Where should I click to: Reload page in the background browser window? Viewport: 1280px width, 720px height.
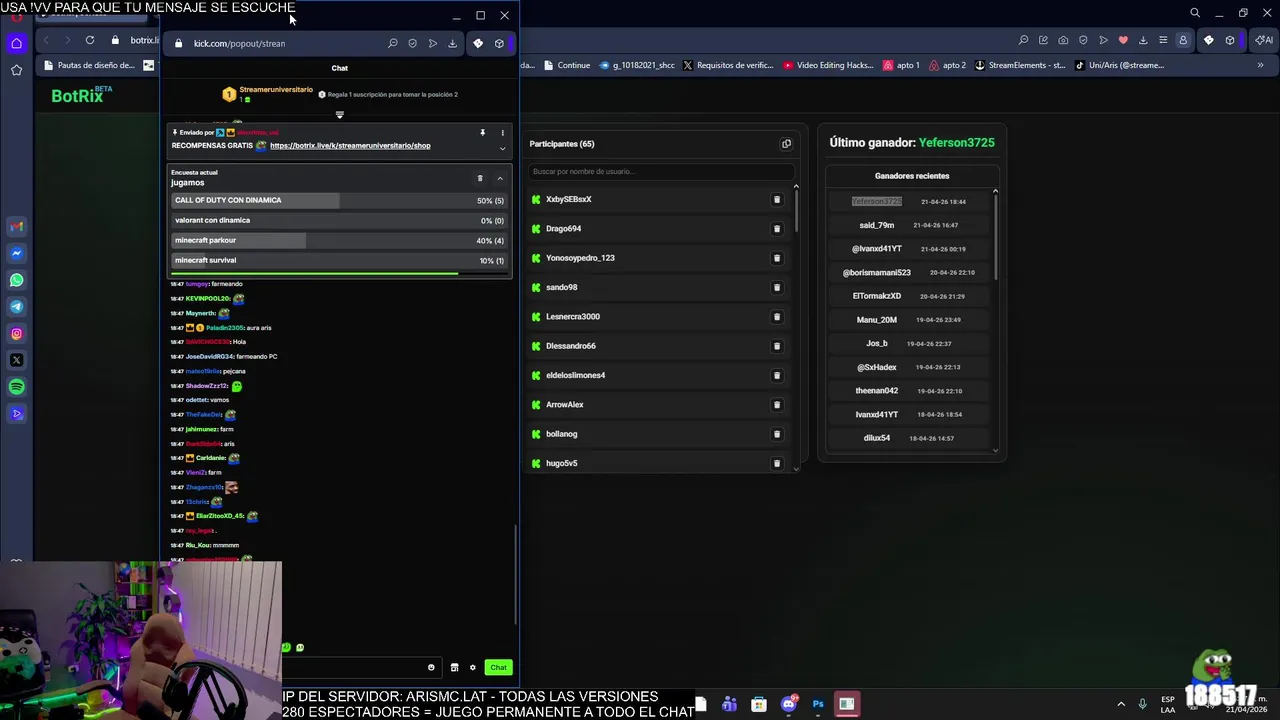[x=90, y=40]
